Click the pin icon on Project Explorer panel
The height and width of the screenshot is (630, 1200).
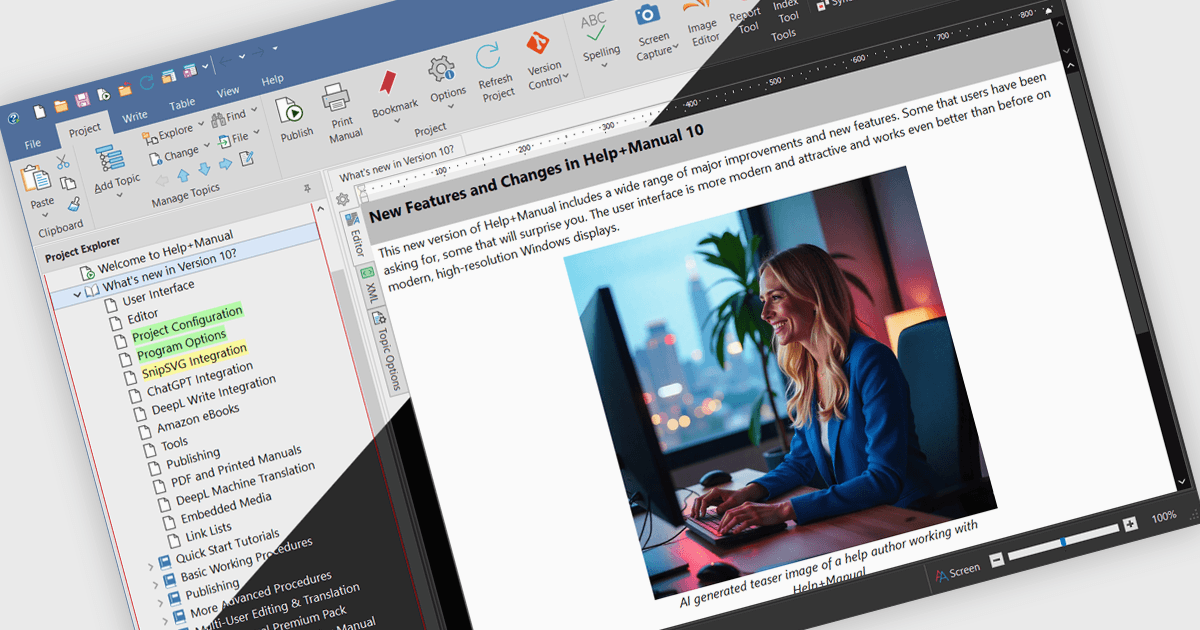pos(306,188)
